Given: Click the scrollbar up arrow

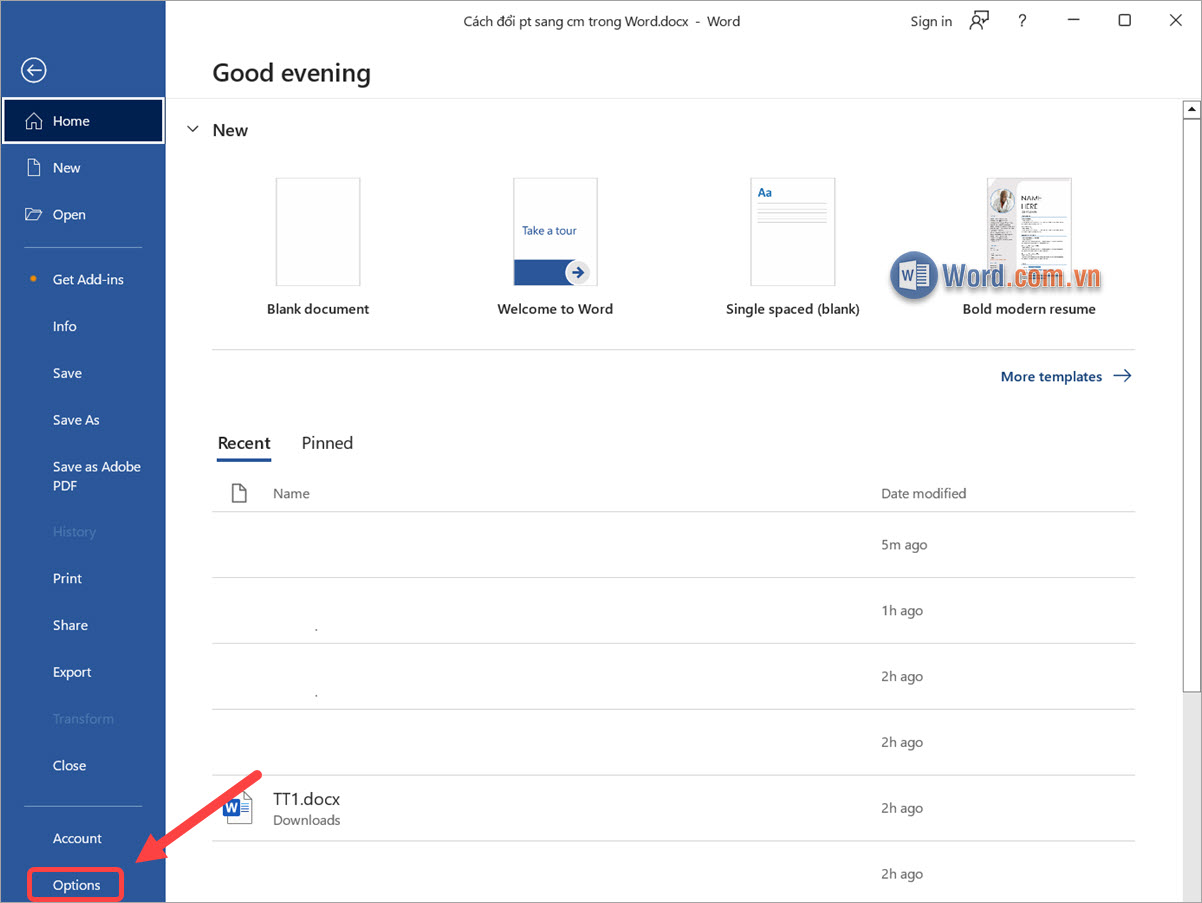Looking at the screenshot, I should coord(1190,109).
